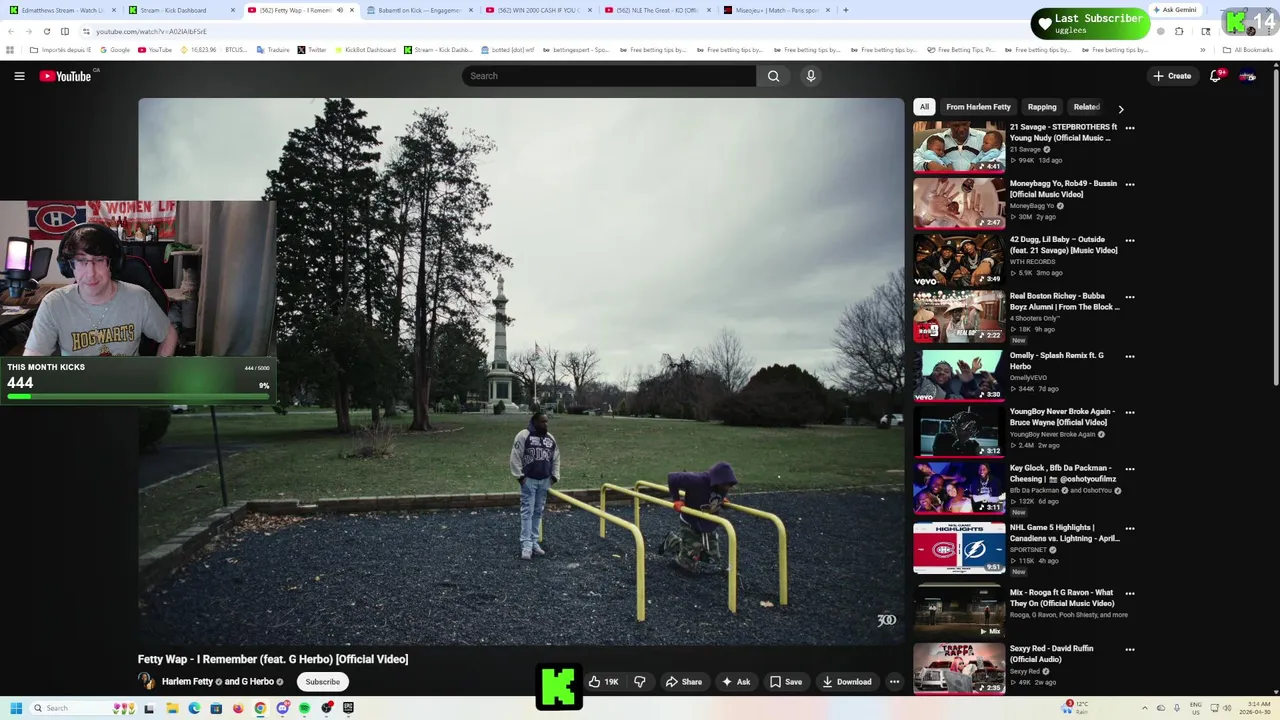Viewport: 1280px width, 720px height.
Task: Open the NHL Game 5 Highlights thumbnail
Action: (959, 548)
